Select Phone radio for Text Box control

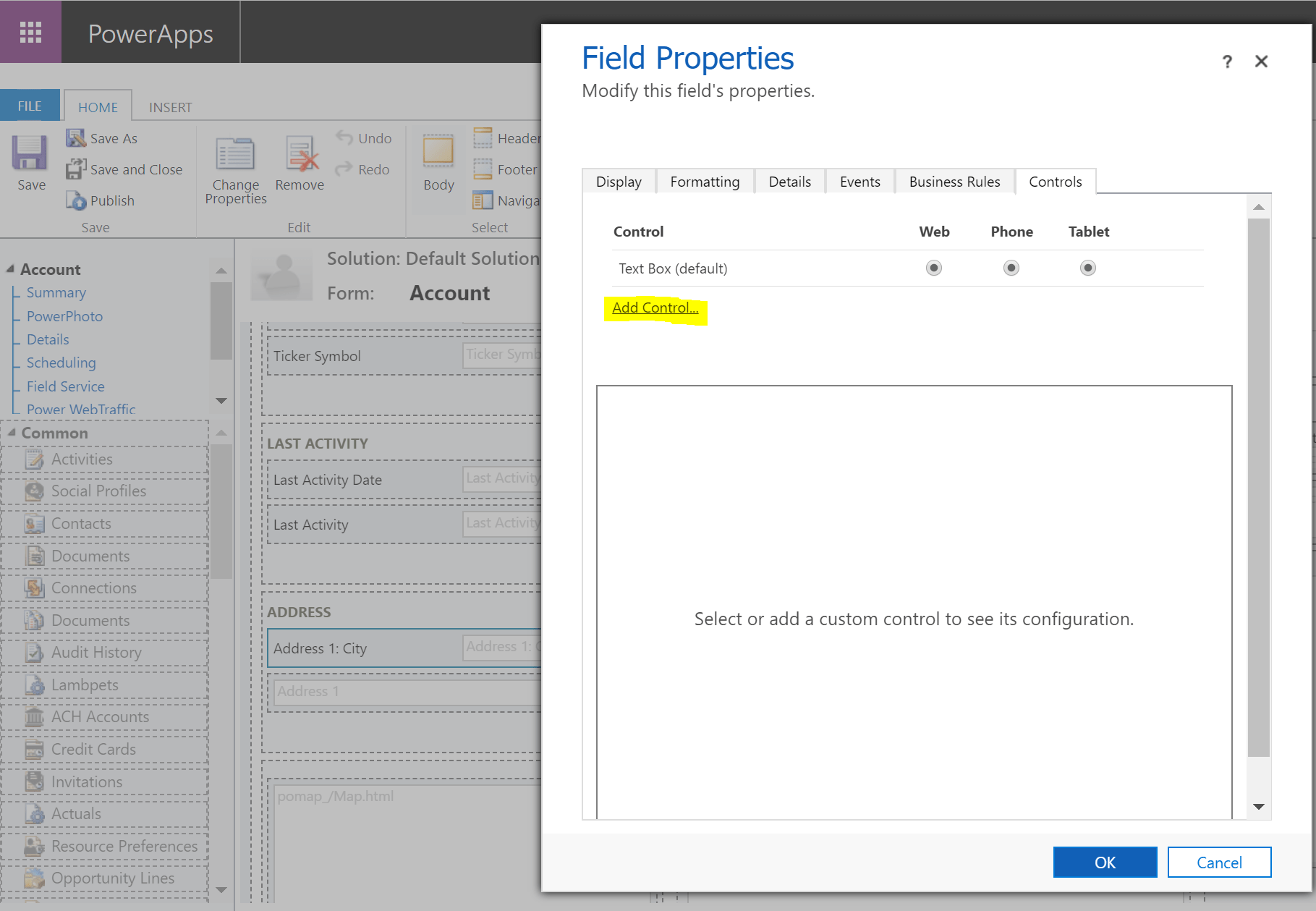point(1011,268)
